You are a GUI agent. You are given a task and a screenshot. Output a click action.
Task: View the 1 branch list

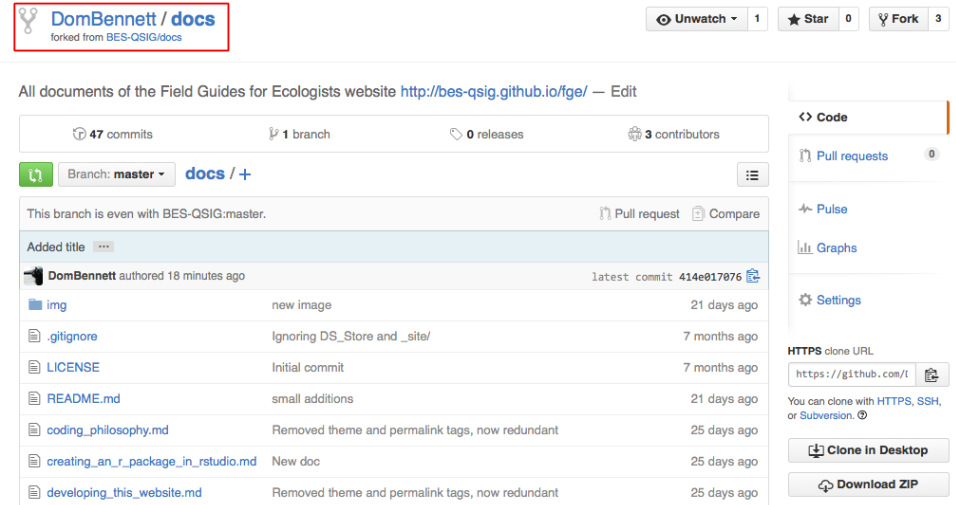pyautogui.click(x=299, y=134)
